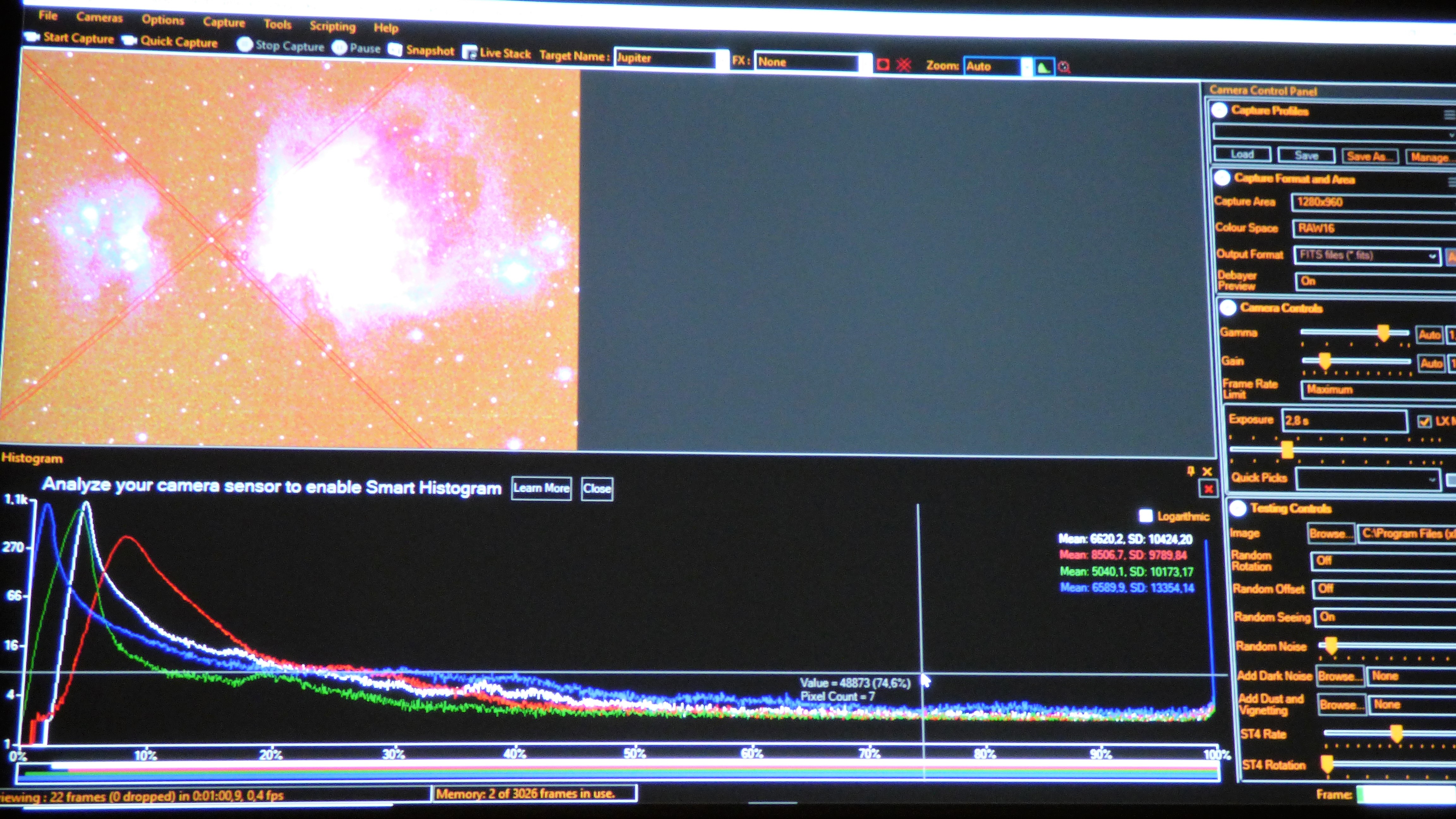Screen dimensions: 1456x819
Task: Open the Capture menu
Action: tap(224, 22)
